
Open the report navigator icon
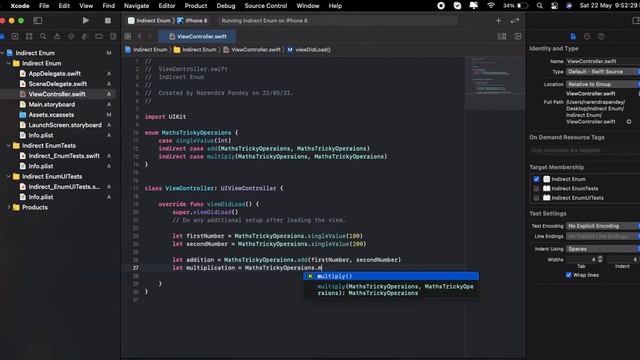(x=113, y=36)
